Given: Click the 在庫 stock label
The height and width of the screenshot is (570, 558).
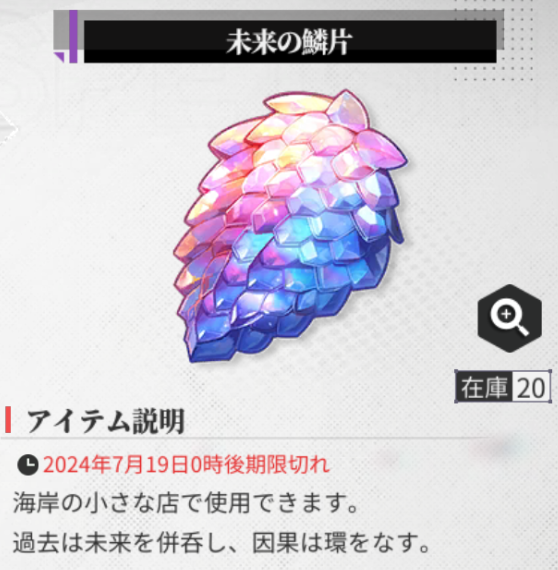Looking at the screenshot, I should (x=484, y=388).
